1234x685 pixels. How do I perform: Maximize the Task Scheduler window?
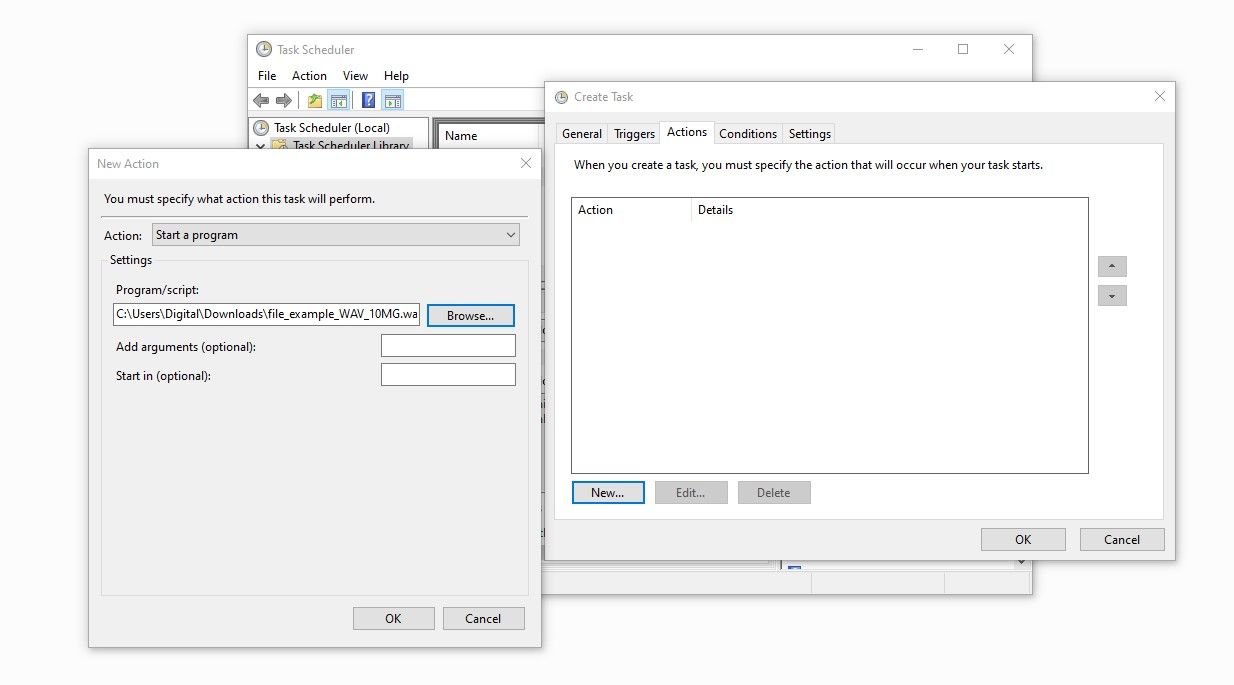pos(963,49)
